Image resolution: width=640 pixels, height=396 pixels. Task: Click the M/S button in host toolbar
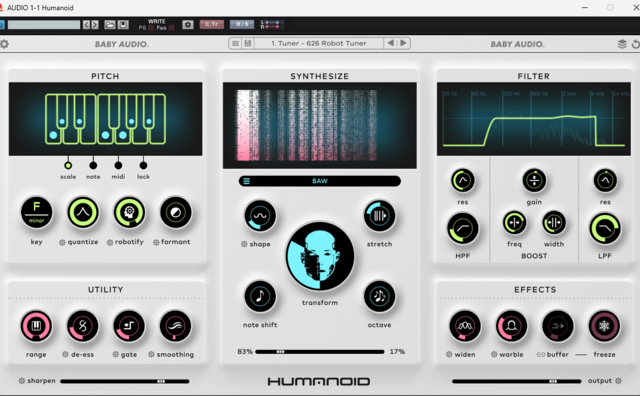(242, 24)
